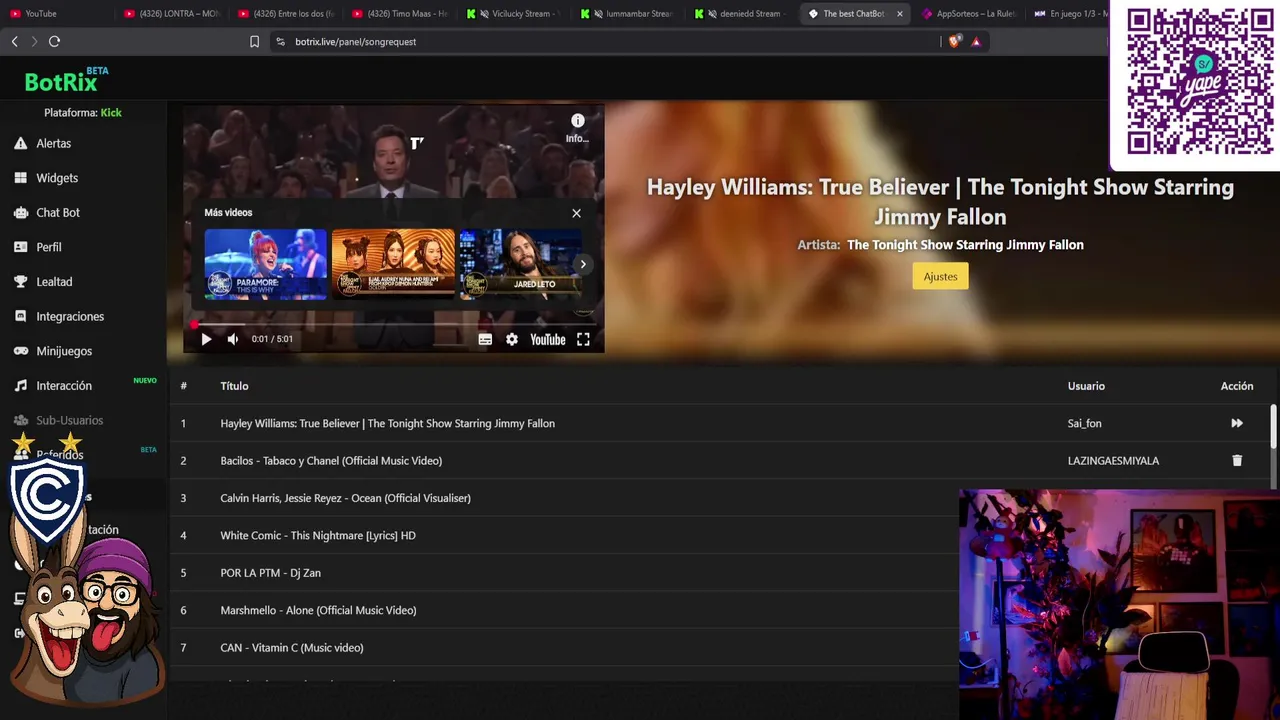The height and width of the screenshot is (720, 1280).
Task: Click the Widgets grid icon
Action: pyautogui.click(x=20, y=178)
